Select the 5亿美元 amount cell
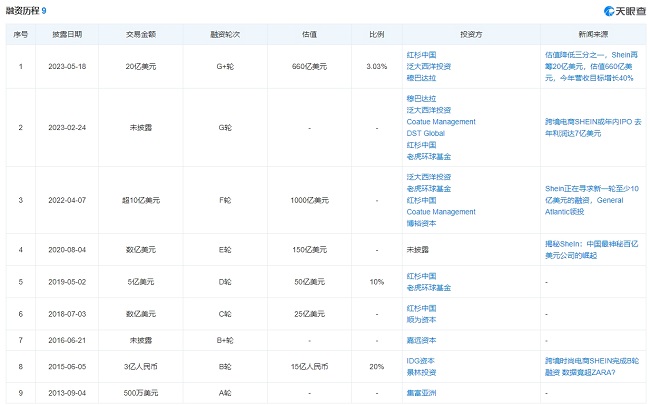 (x=141, y=282)
